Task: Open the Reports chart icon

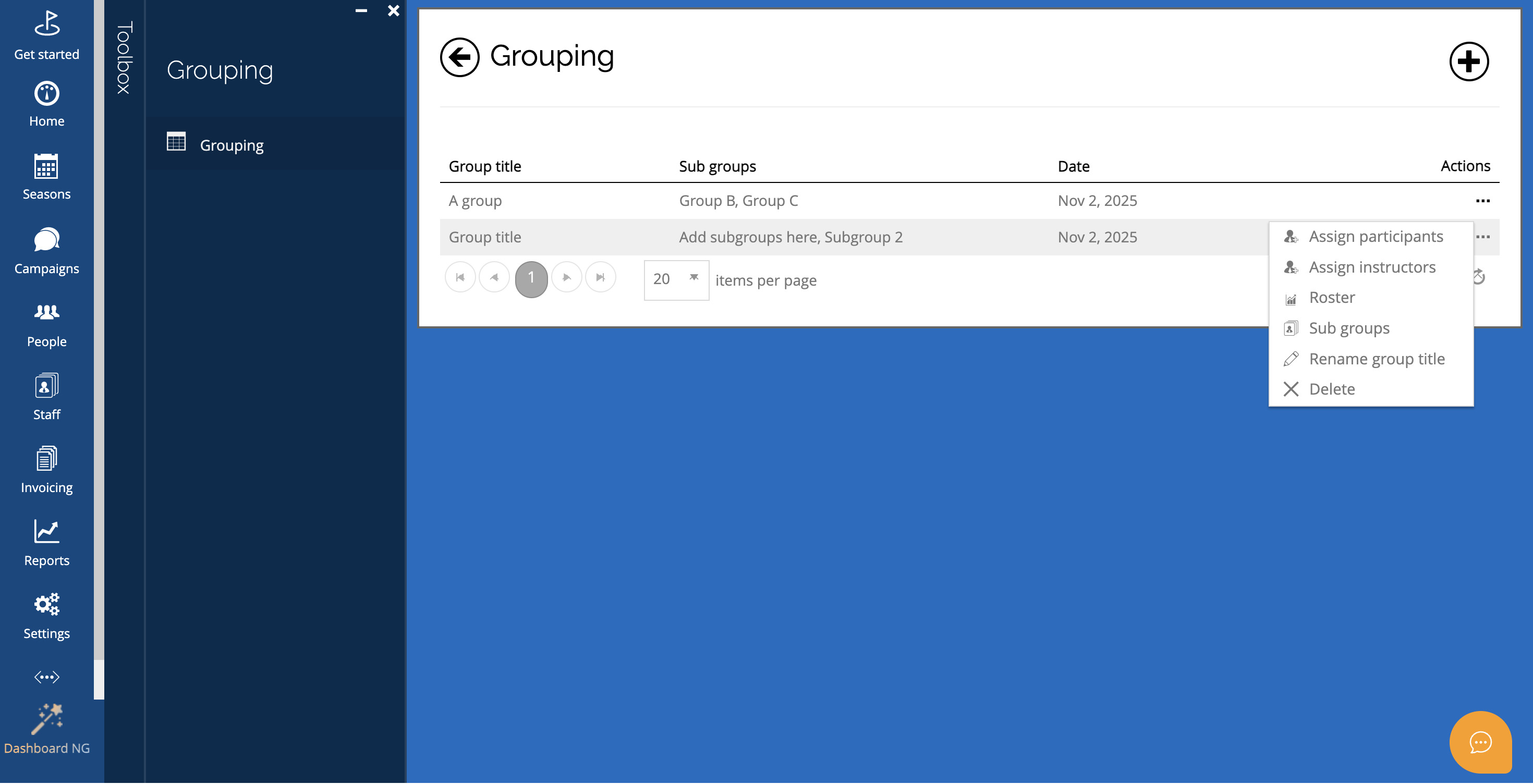Action: pos(46,543)
